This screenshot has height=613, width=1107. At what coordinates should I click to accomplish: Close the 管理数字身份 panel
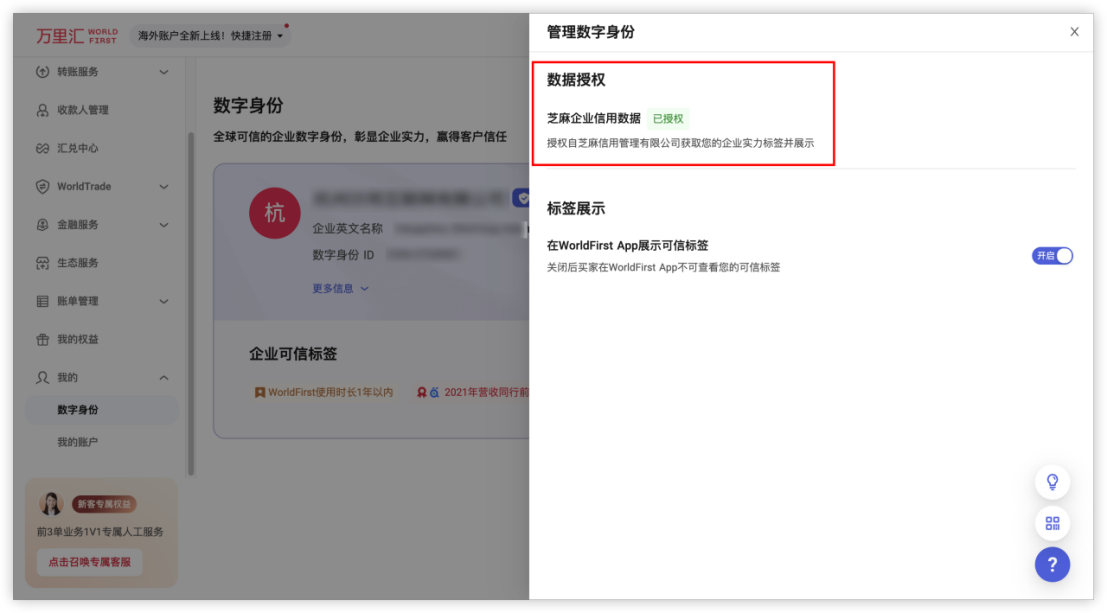(x=1075, y=32)
